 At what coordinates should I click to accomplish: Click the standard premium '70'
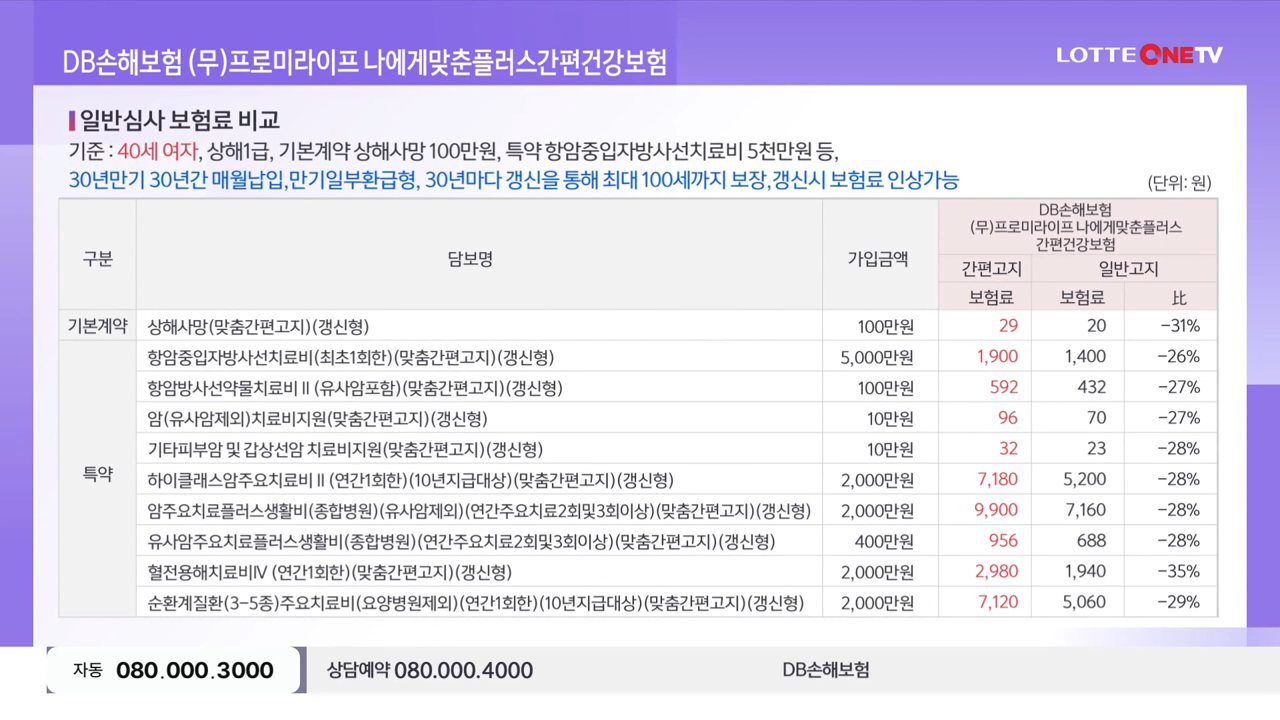click(x=1097, y=418)
